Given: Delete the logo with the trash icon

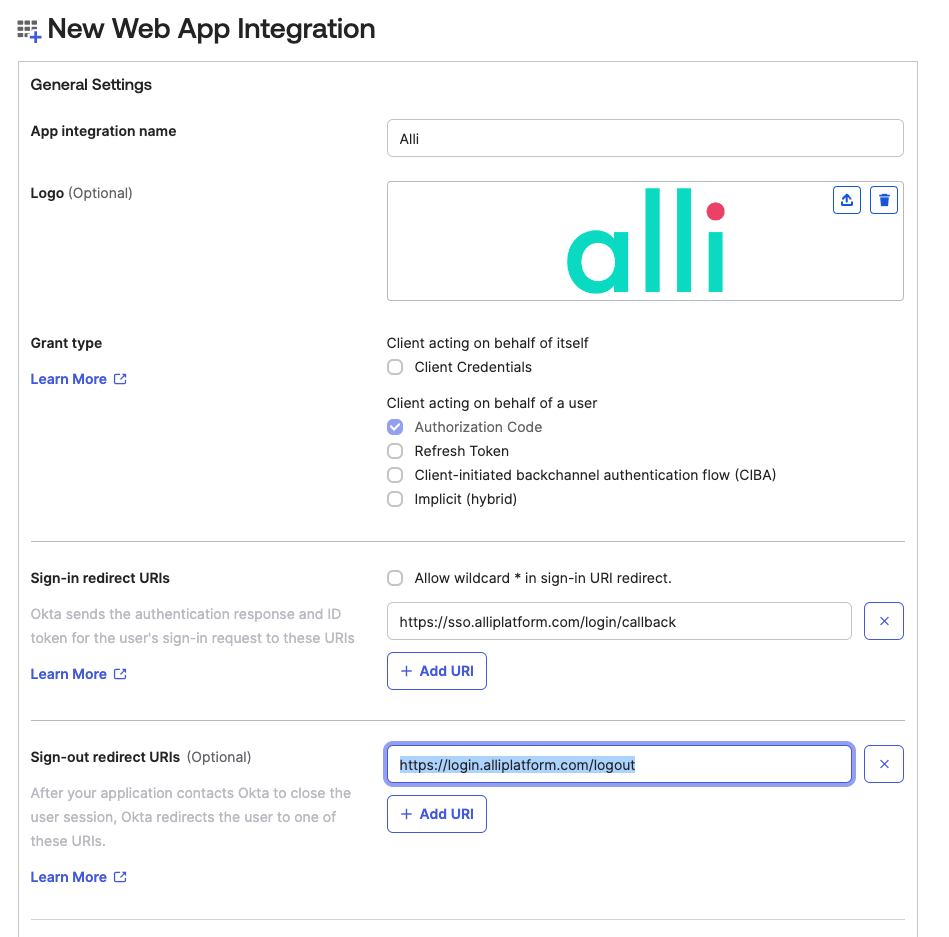Looking at the screenshot, I should [x=884, y=200].
